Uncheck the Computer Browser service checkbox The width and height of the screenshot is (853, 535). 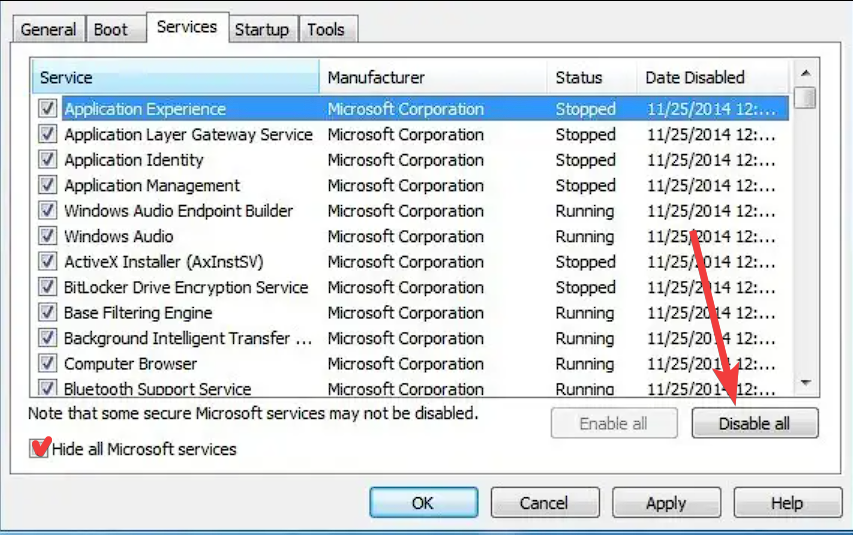(x=47, y=364)
